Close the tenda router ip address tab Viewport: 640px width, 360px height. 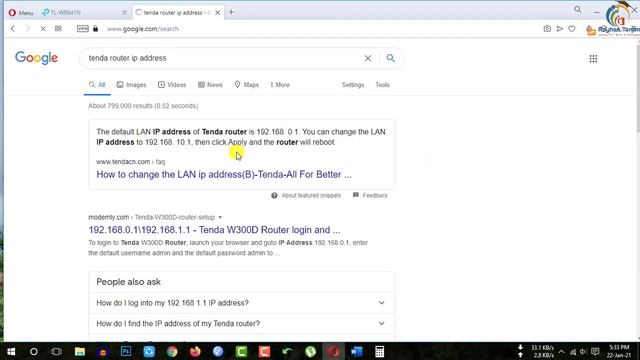click(x=218, y=13)
